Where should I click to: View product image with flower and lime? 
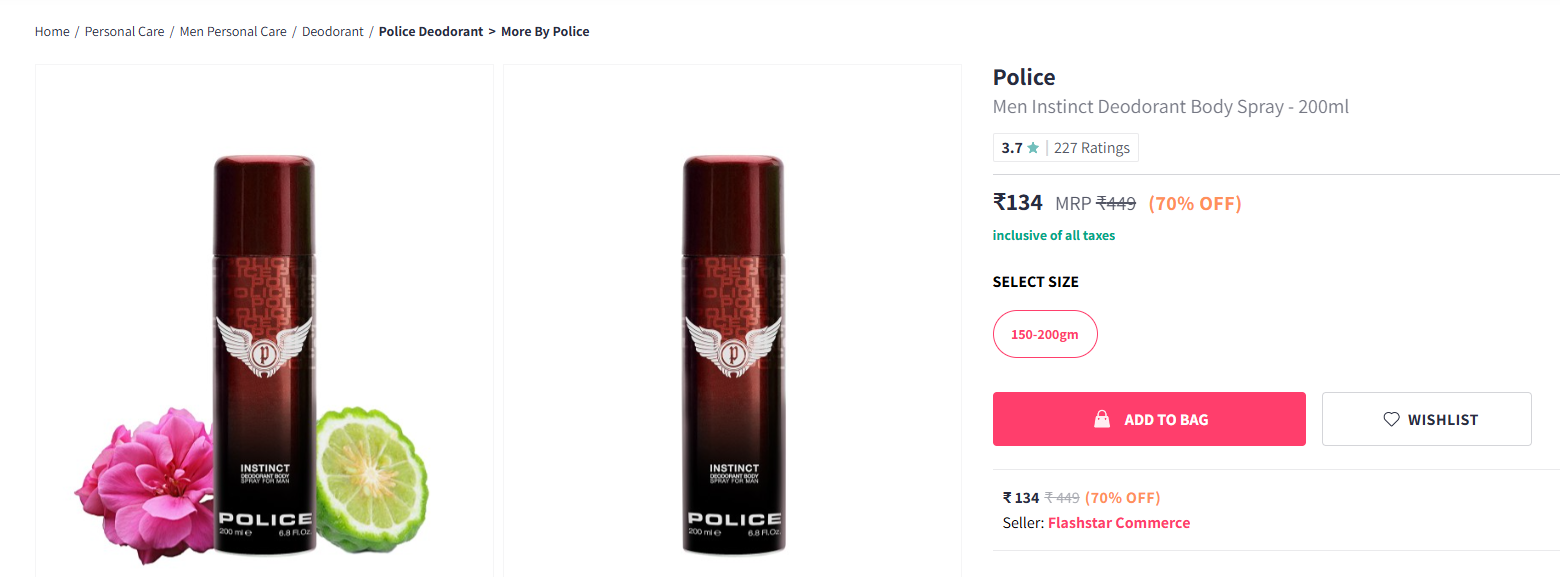tap(264, 350)
